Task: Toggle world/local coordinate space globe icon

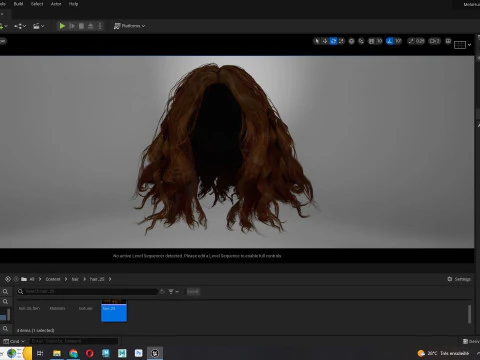Action: pyautogui.click(x=351, y=41)
